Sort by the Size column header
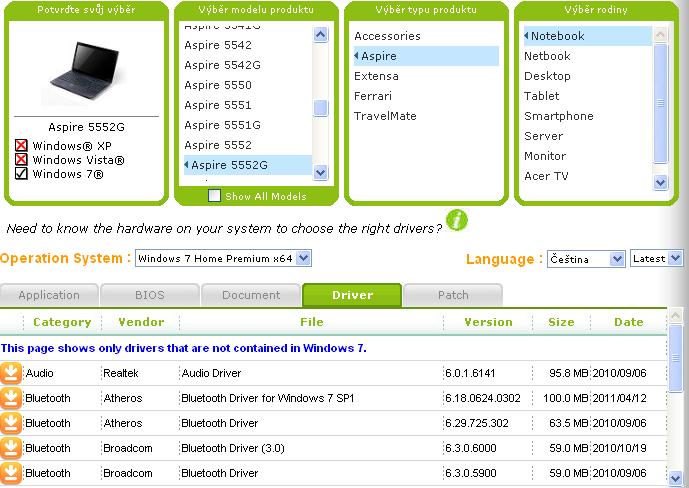 click(x=561, y=322)
